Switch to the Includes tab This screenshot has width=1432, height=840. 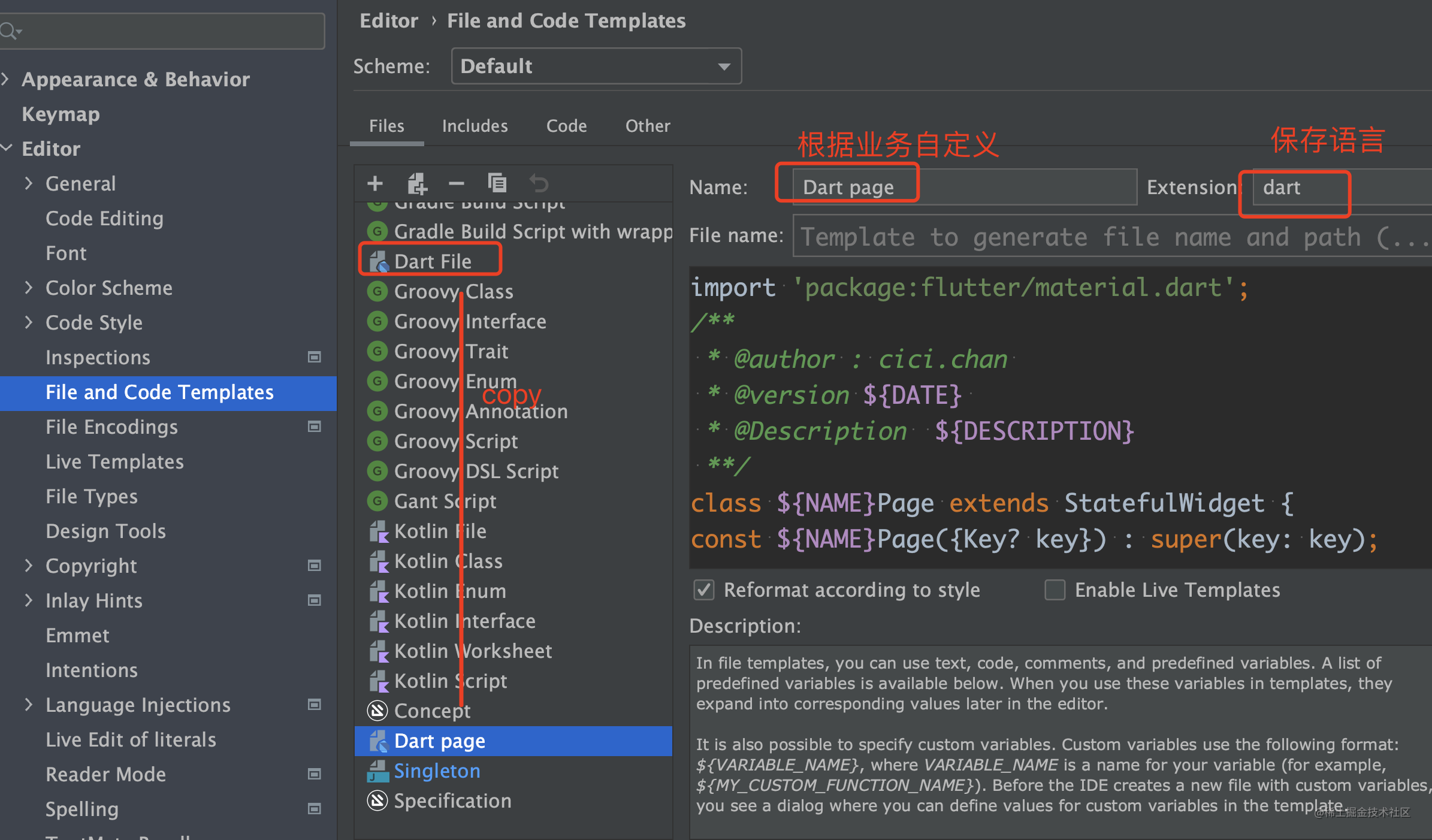[x=475, y=126]
